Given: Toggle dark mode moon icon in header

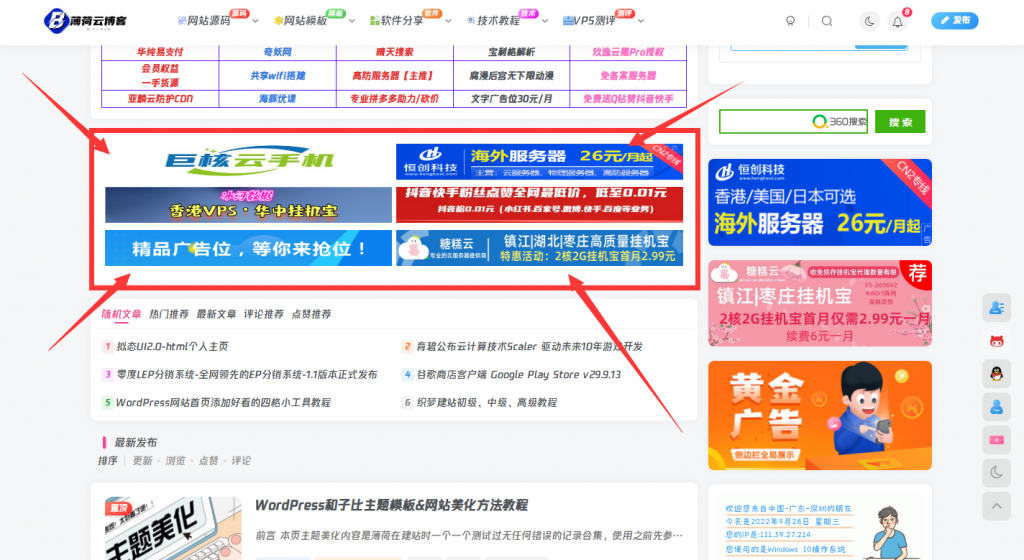Looking at the screenshot, I should (x=869, y=21).
